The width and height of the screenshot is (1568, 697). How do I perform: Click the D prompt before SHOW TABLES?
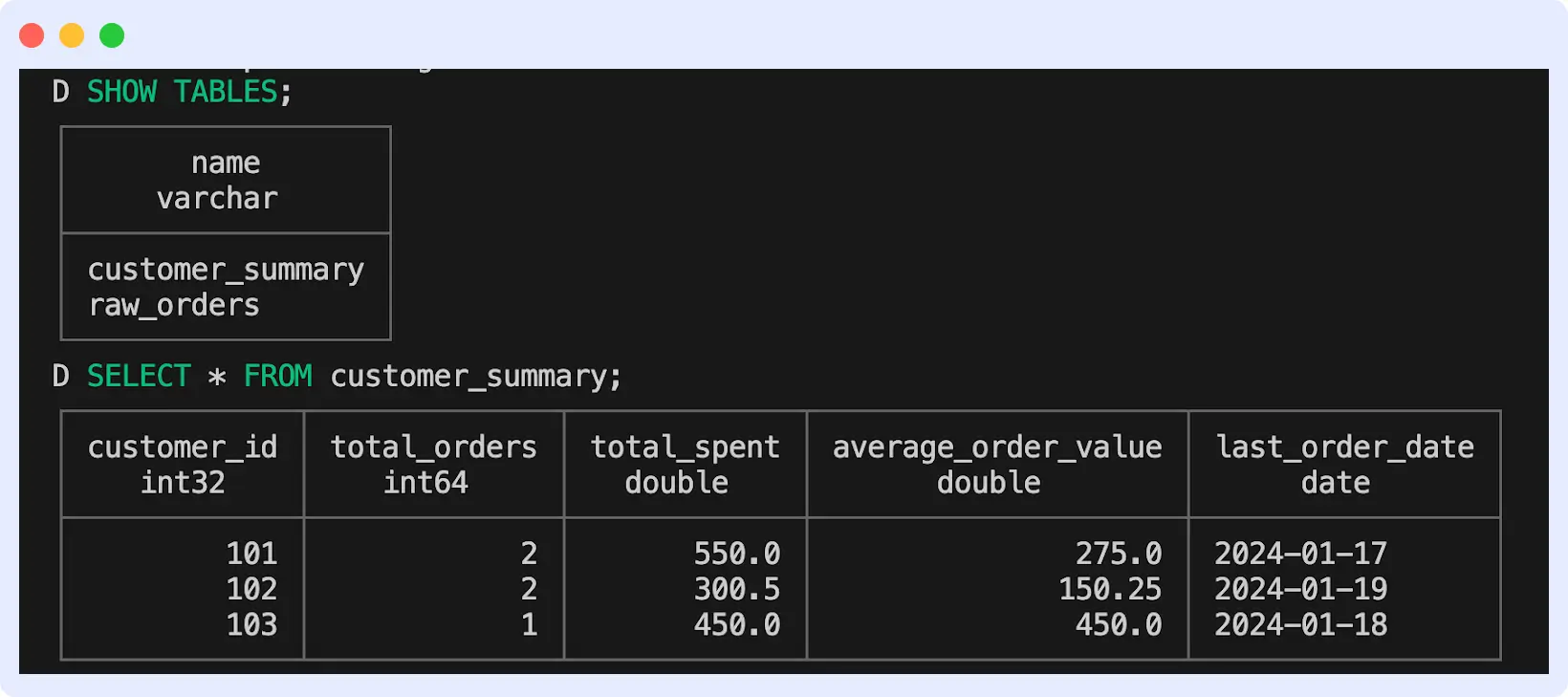pos(60,92)
